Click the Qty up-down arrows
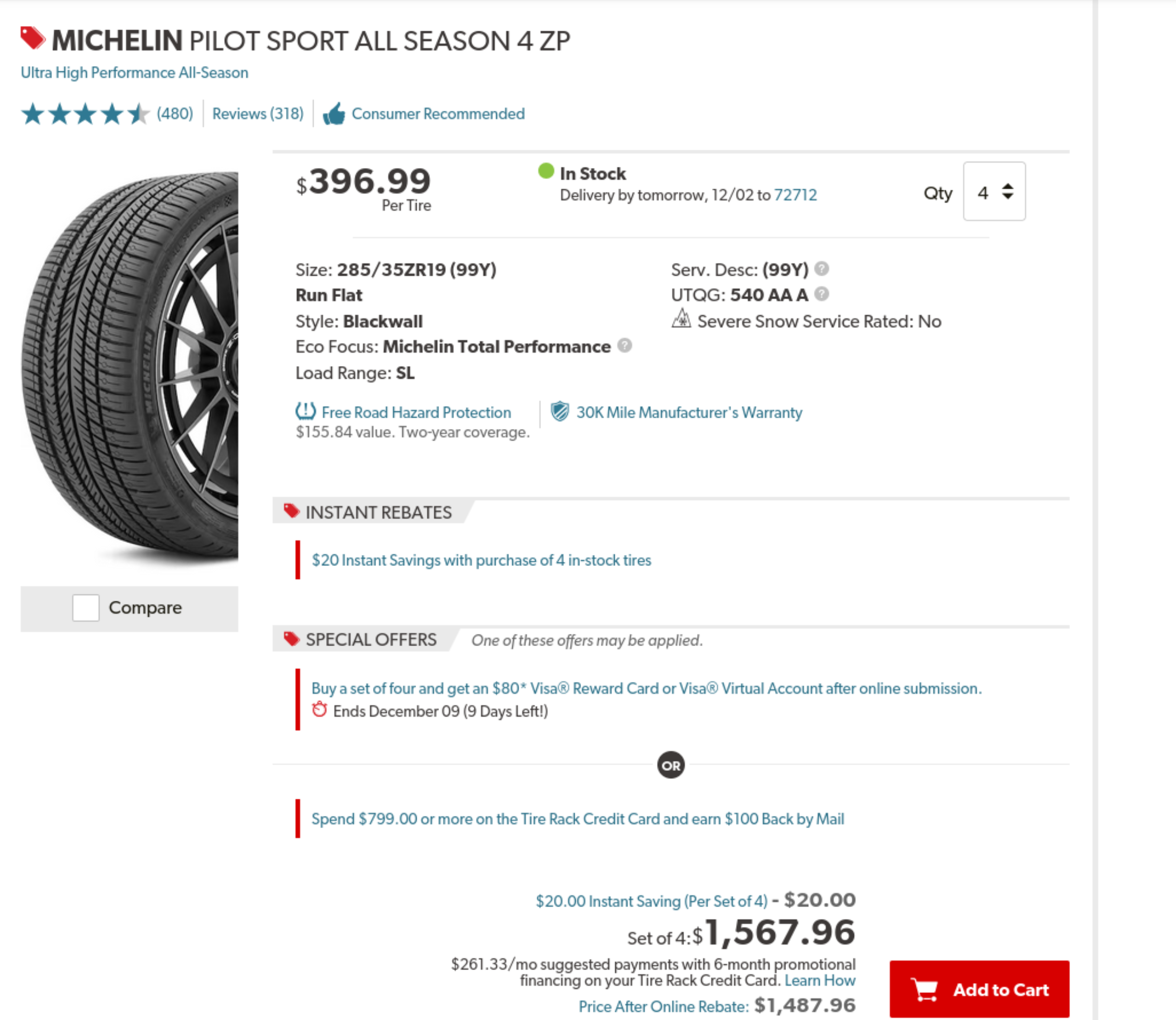Screen dimensions: 1176x1020 [1007, 191]
